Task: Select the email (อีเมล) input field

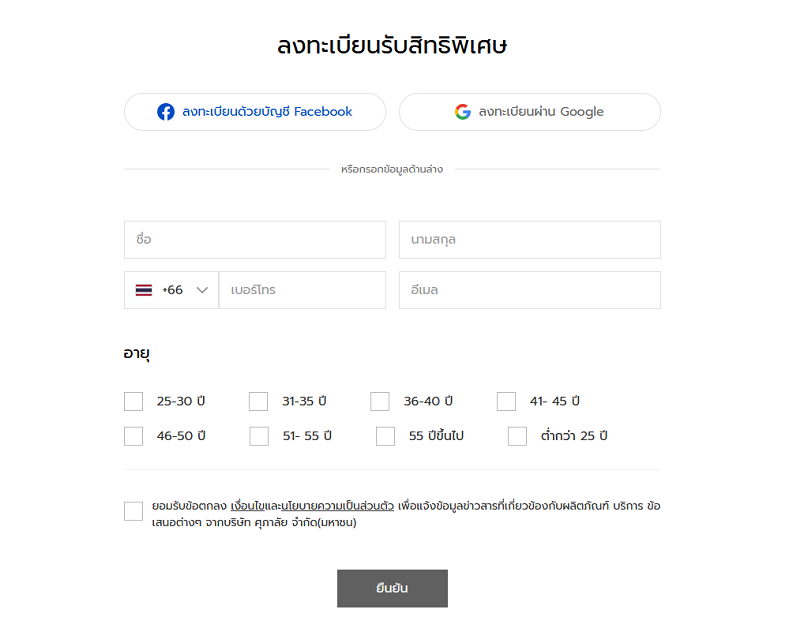Action: click(530, 290)
